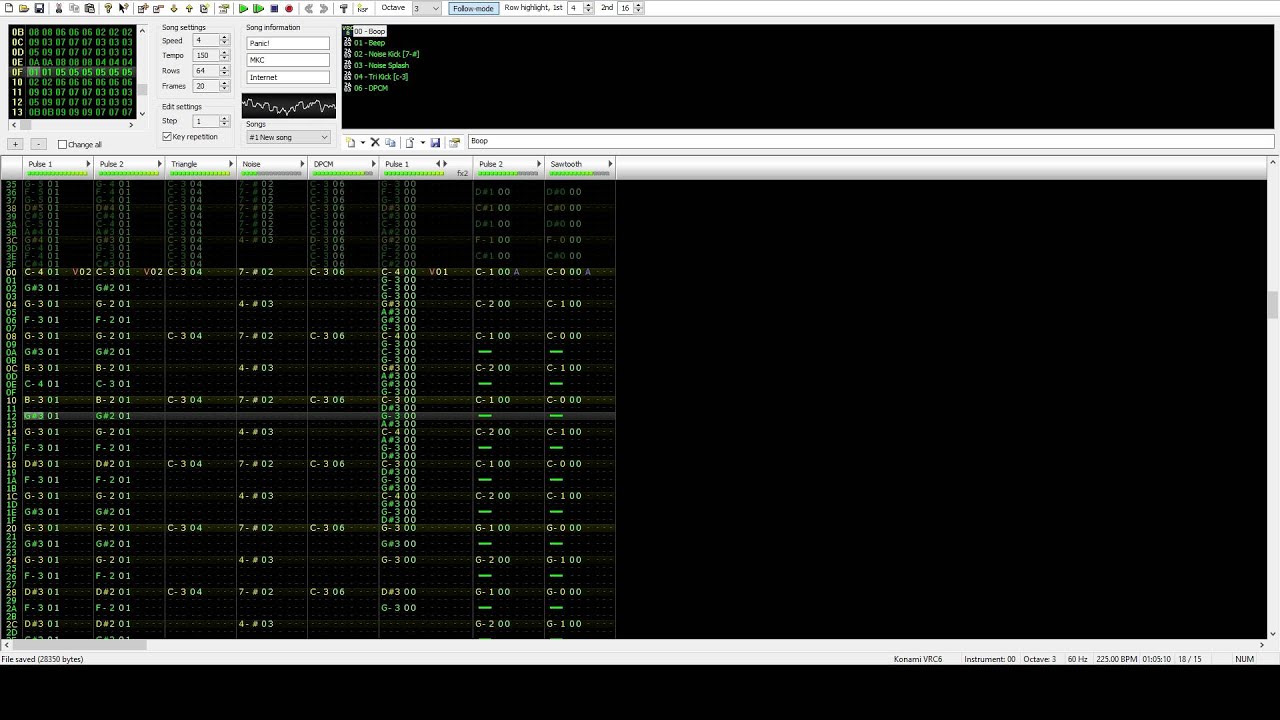This screenshot has height=720, width=1280.
Task: Toggle the Change all checkbox
Action: click(62, 144)
